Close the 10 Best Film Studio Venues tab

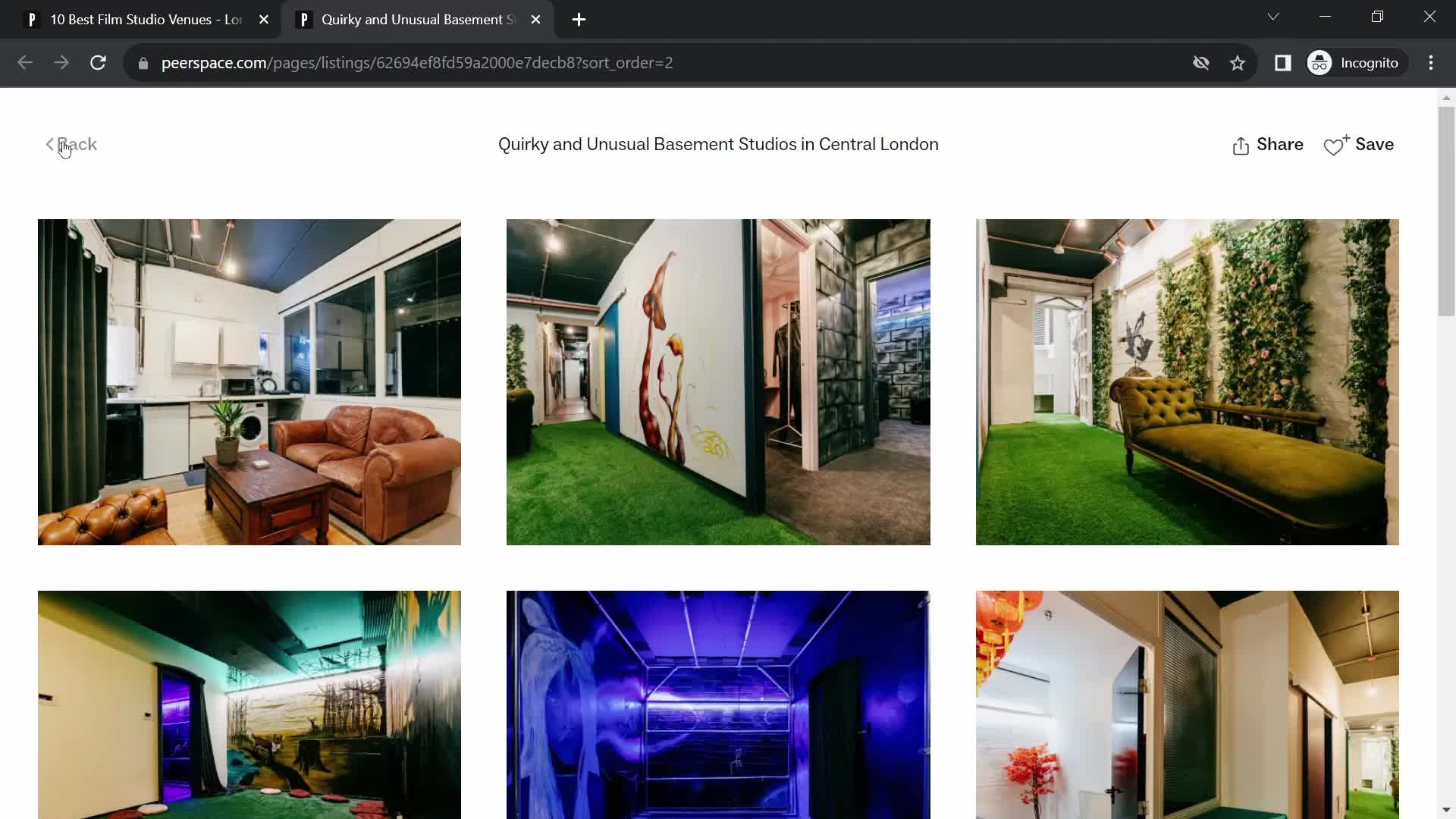click(264, 20)
